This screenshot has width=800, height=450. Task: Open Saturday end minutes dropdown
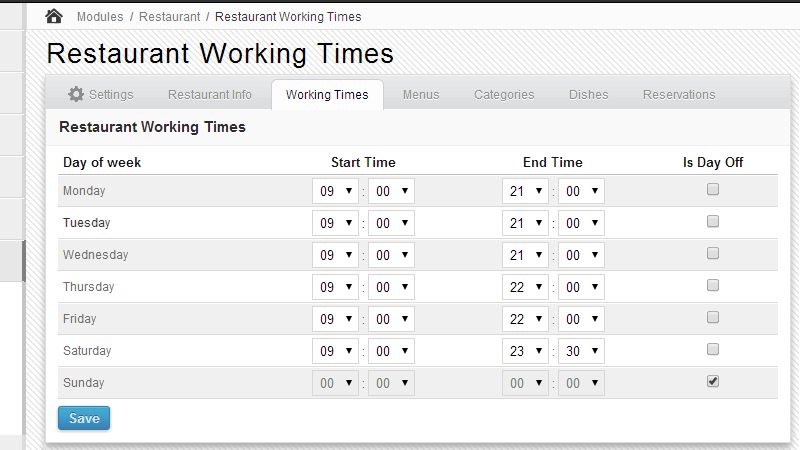tap(581, 351)
